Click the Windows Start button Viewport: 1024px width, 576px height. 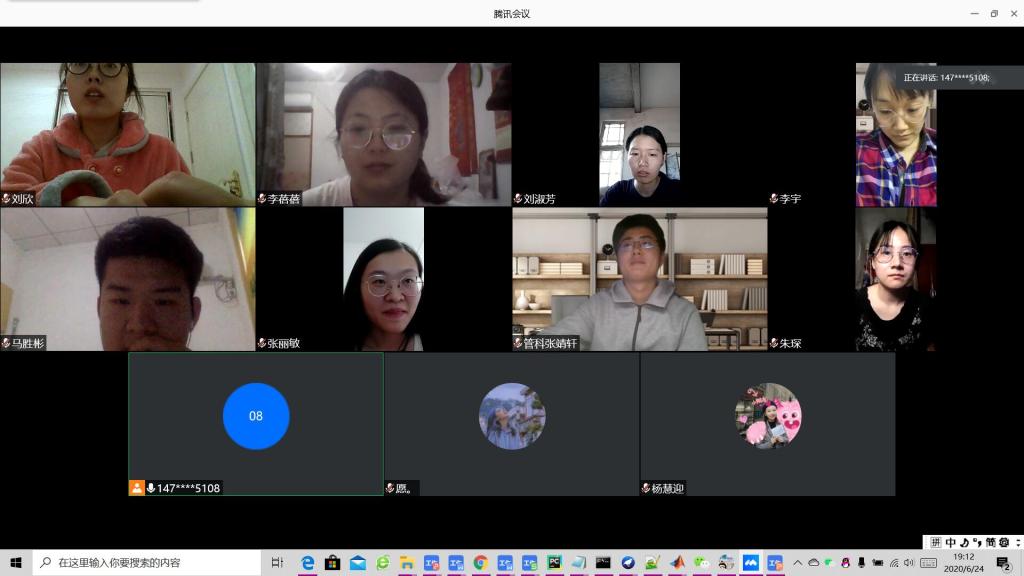pyautogui.click(x=16, y=563)
